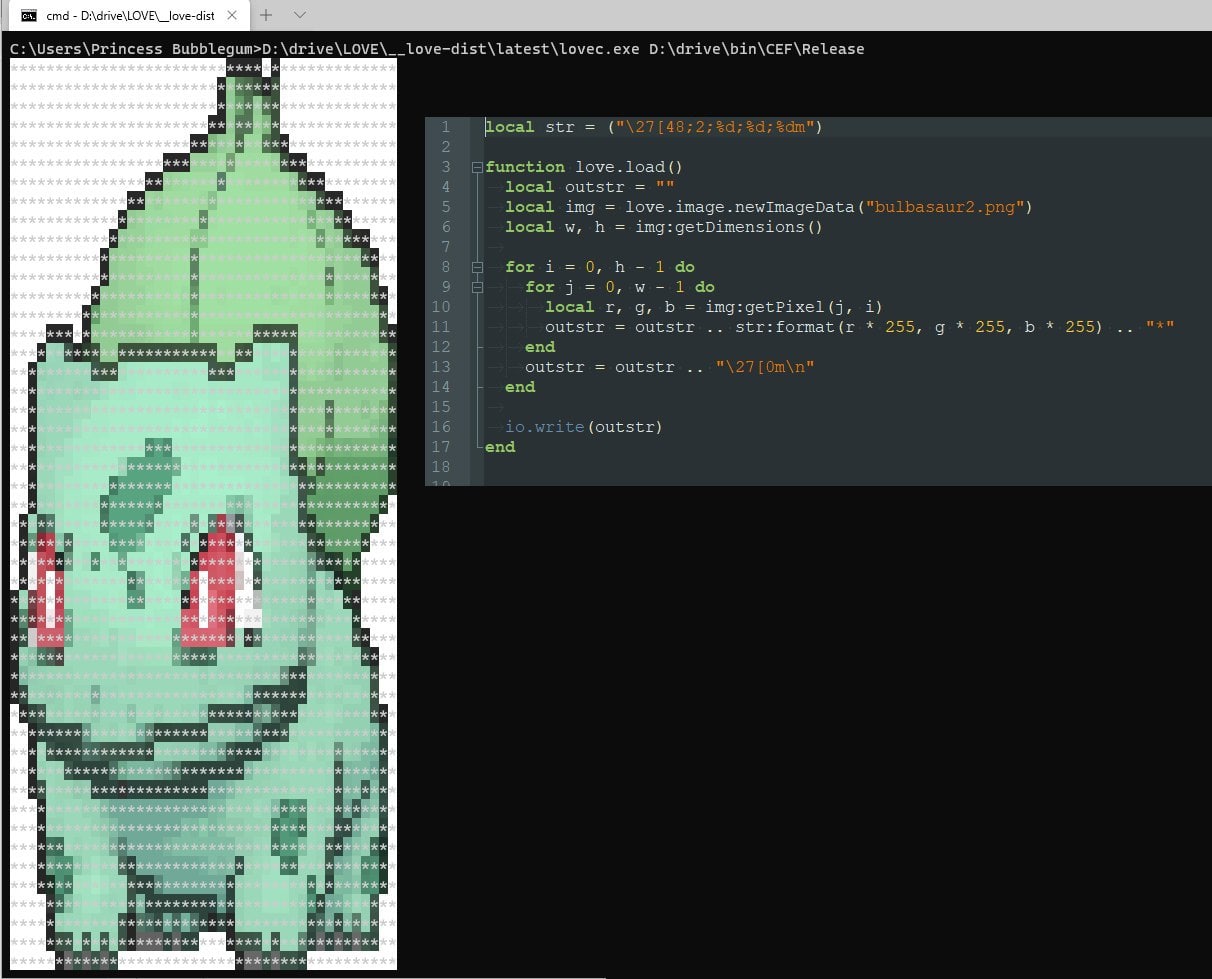Click 'love.image.newImageData' on line 5
The width and height of the screenshot is (1212, 979).
coord(741,207)
